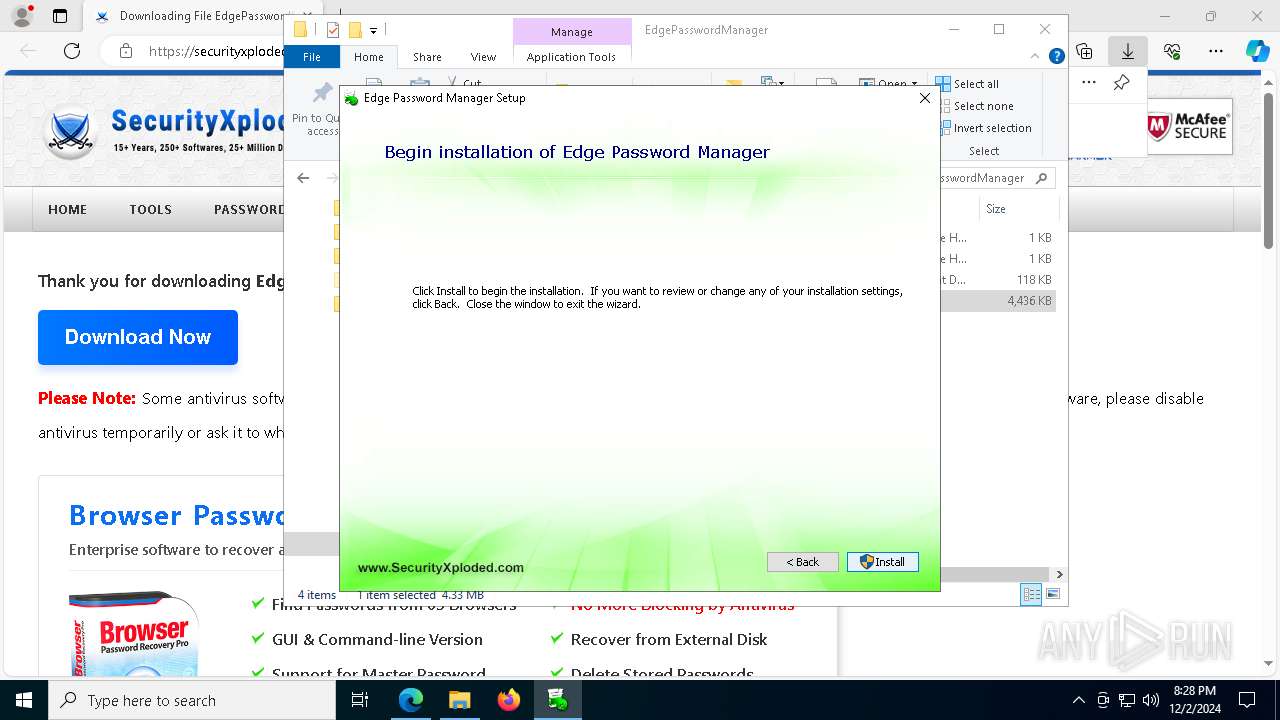Open the Windows Start menu

click(x=24, y=700)
